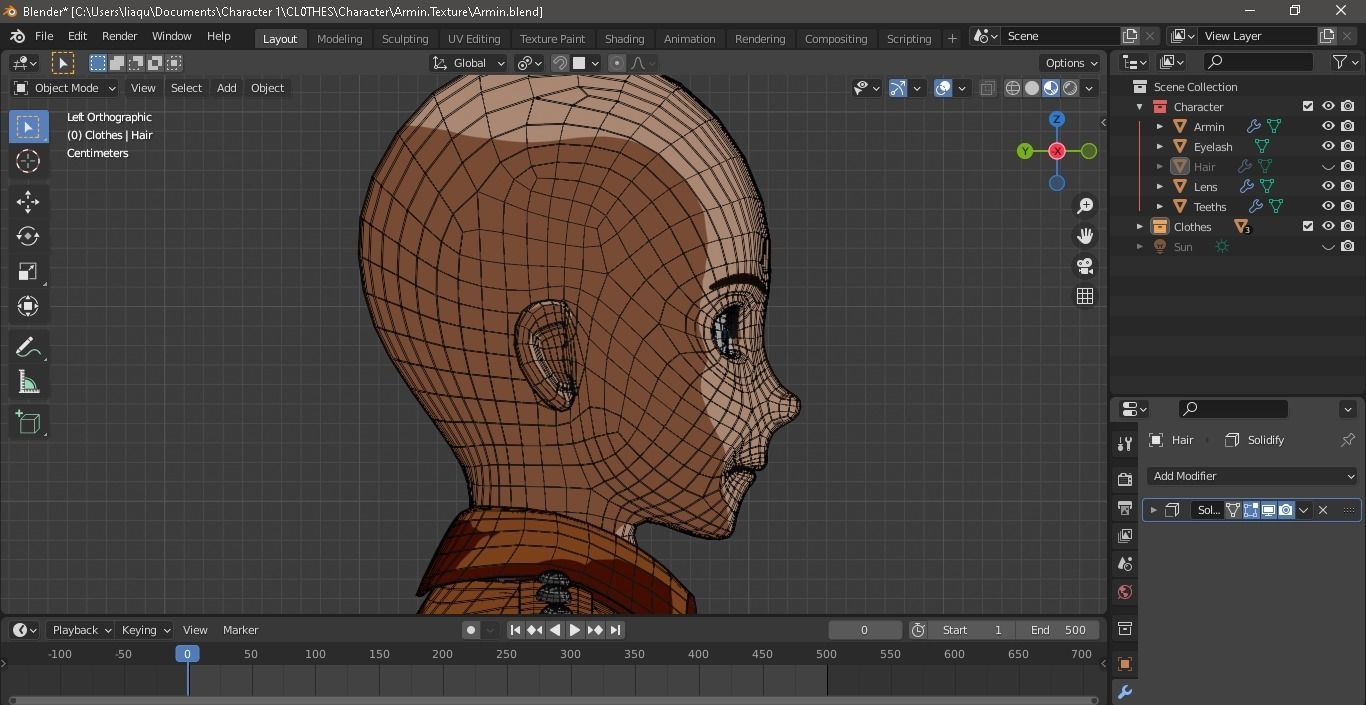Open the Object Mode dropdown
The image size is (1366, 705).
click(65, 88)
